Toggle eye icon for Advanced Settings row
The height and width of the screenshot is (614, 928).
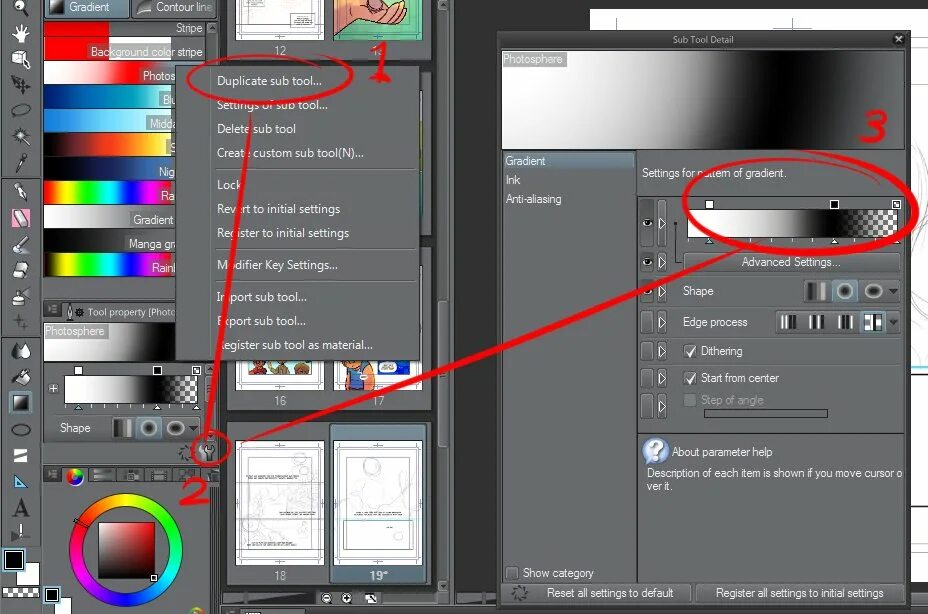[647, 262]
